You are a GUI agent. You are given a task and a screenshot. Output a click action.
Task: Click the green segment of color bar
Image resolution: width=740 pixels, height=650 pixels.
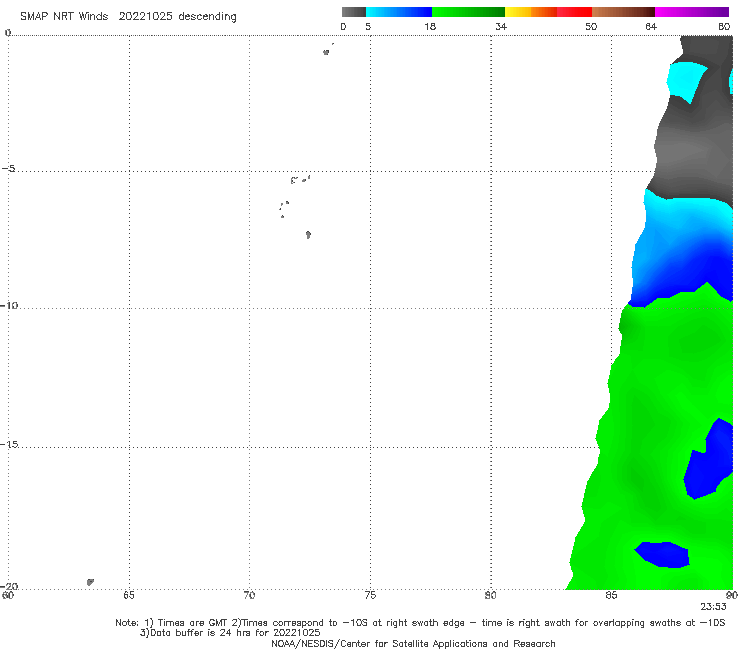468,12
